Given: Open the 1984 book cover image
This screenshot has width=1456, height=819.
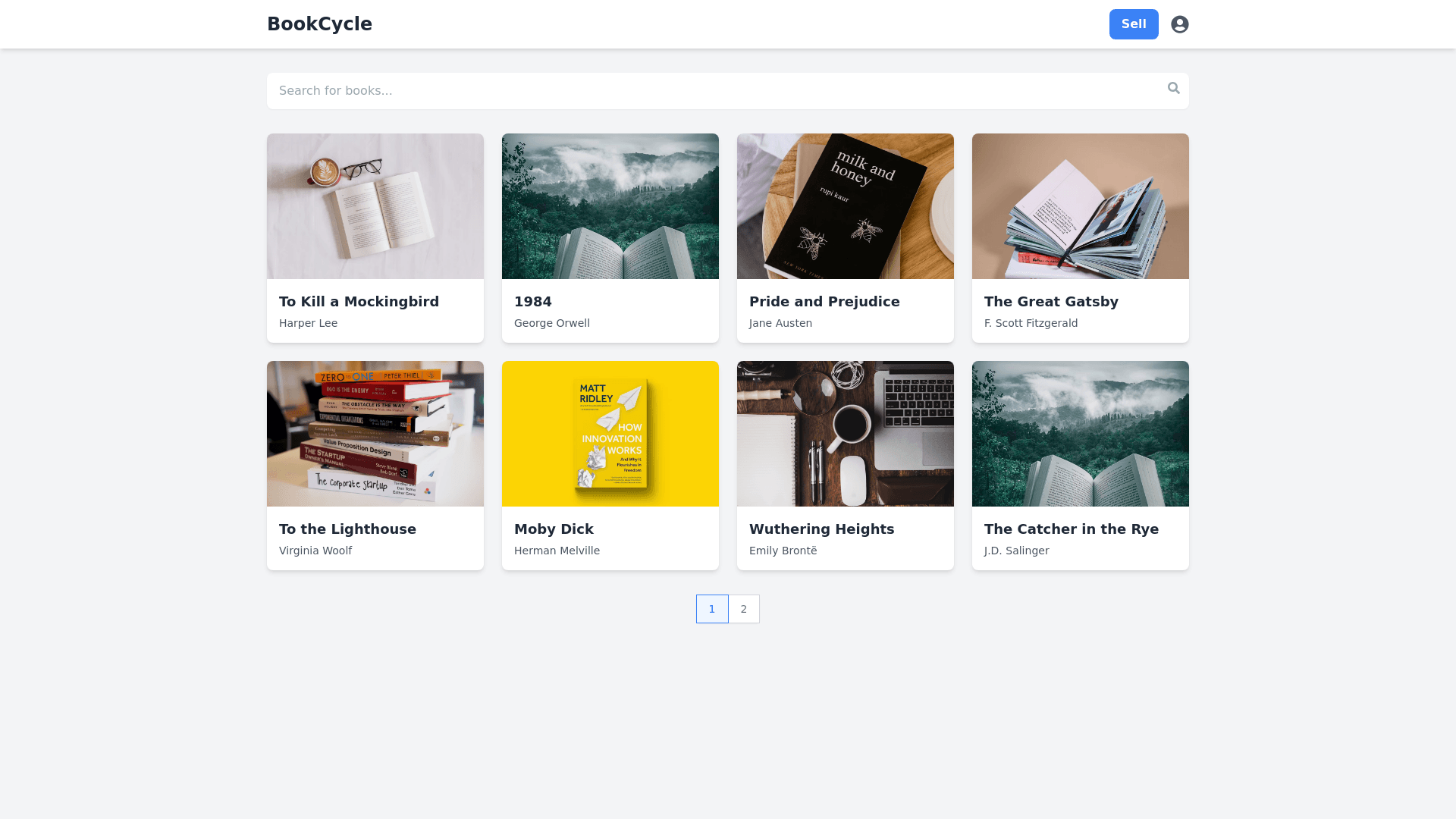Looking at the screenshot, I should 610,206.
